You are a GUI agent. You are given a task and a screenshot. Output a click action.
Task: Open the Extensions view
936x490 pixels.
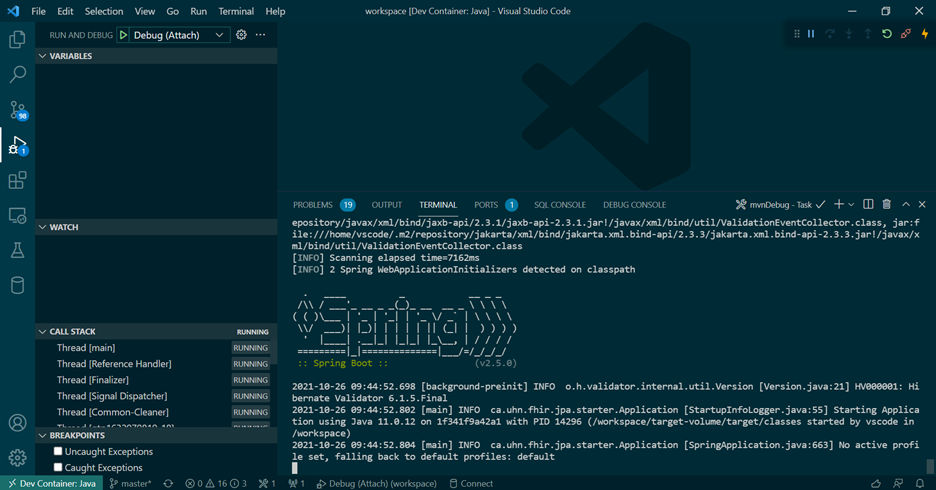(x=17, y=180)
